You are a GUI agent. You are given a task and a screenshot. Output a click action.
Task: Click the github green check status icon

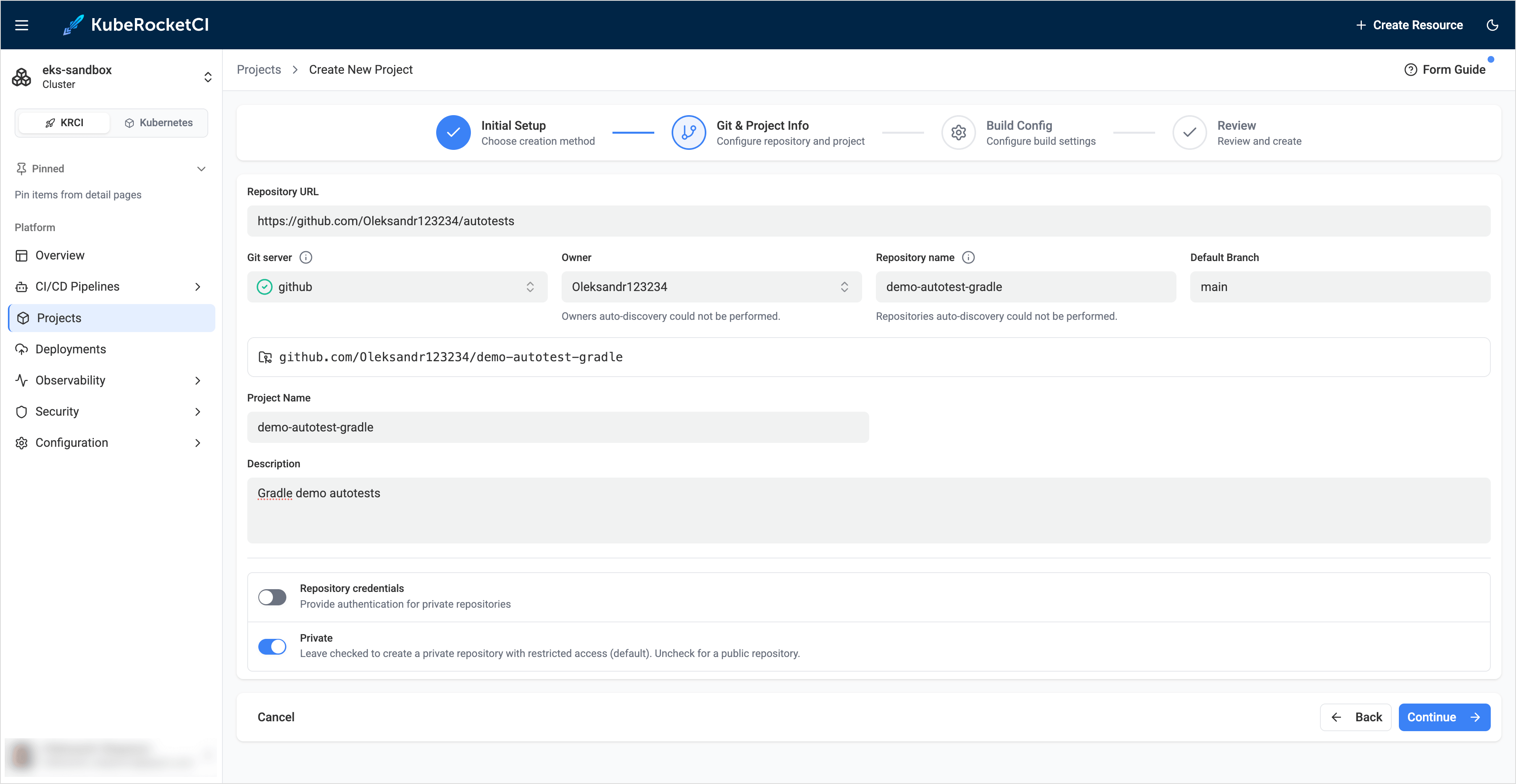coord(264,287)
